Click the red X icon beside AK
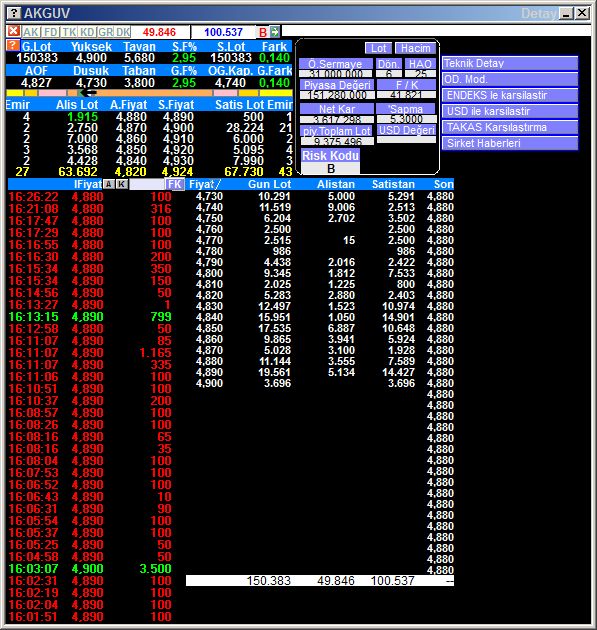This screenshot has height=630, width=597. 14,31
